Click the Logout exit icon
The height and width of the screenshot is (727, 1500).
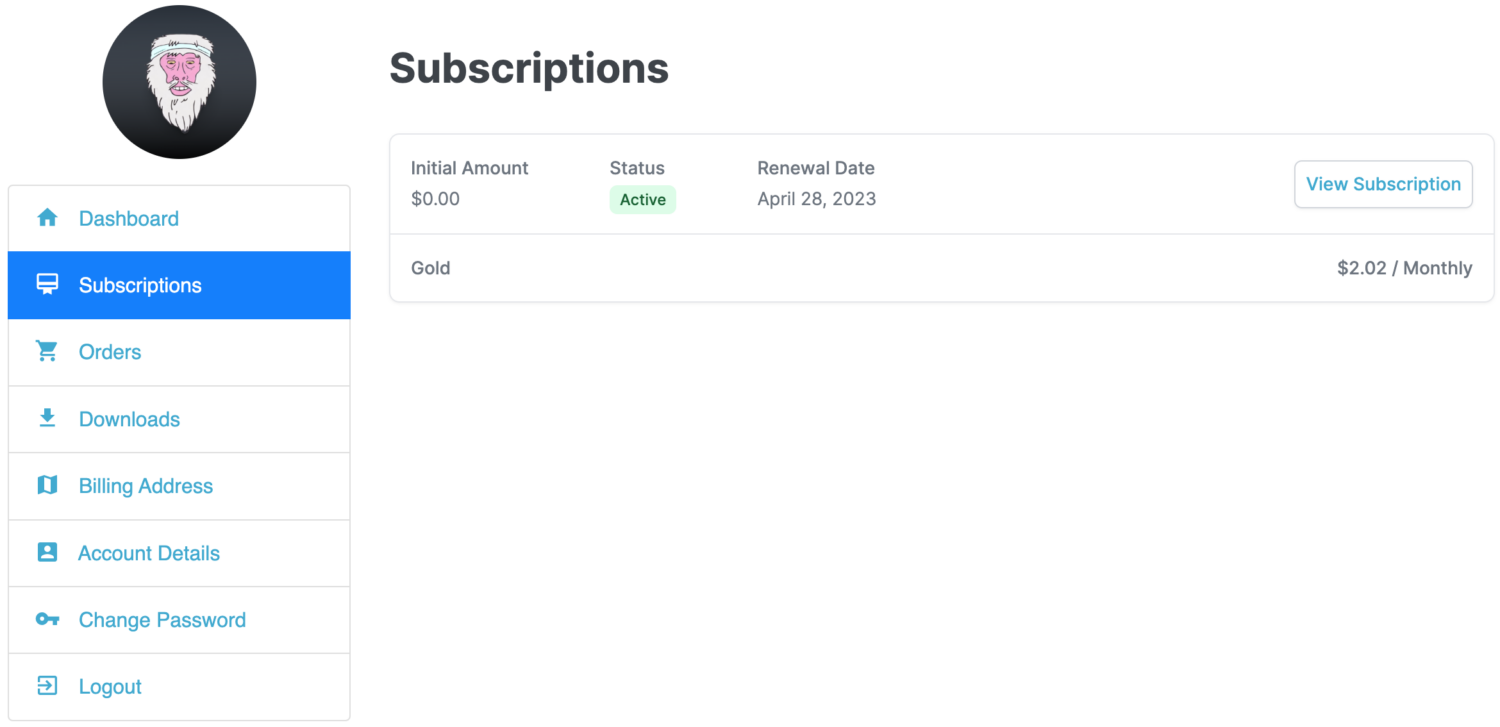[x=47, y=686]
